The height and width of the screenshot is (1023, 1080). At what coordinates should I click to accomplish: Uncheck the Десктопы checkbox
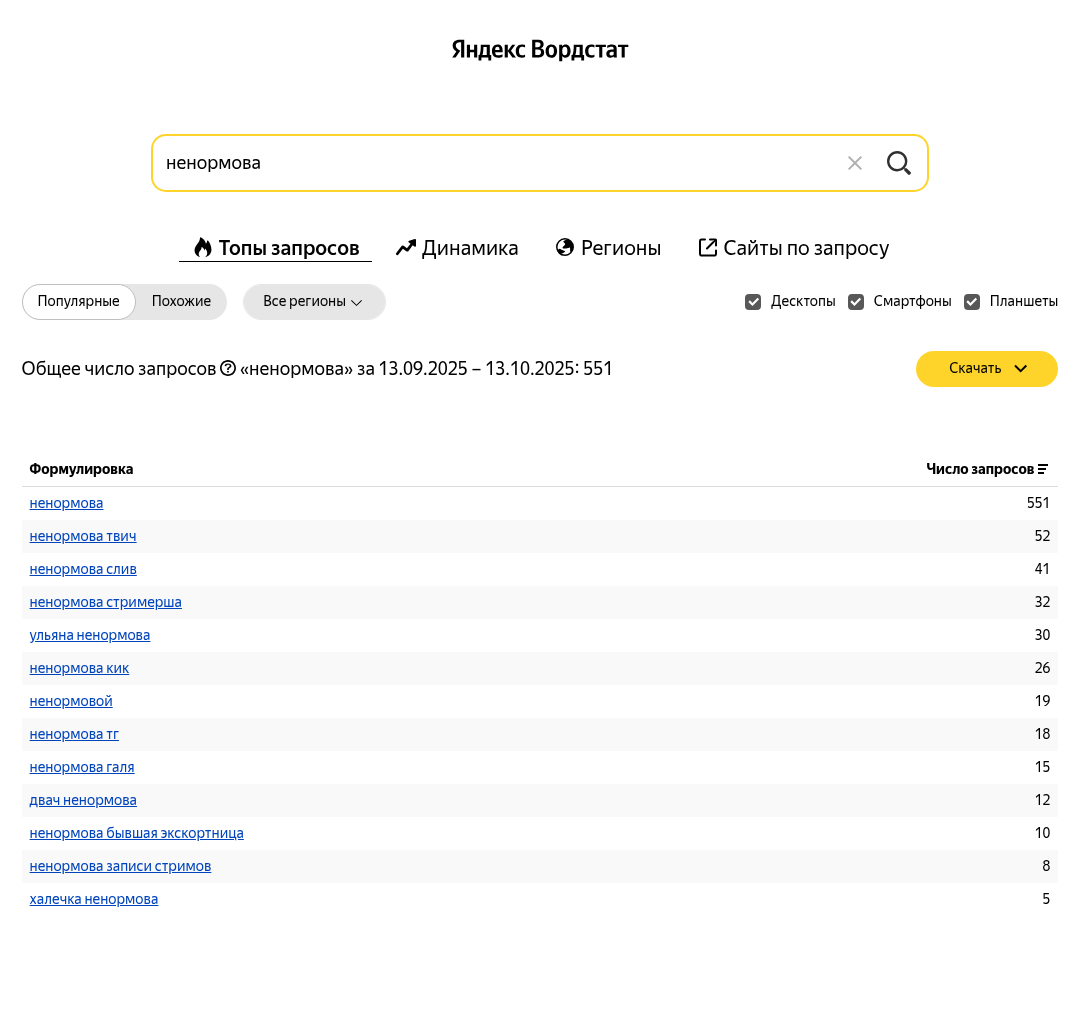click(x=753, y=302)
